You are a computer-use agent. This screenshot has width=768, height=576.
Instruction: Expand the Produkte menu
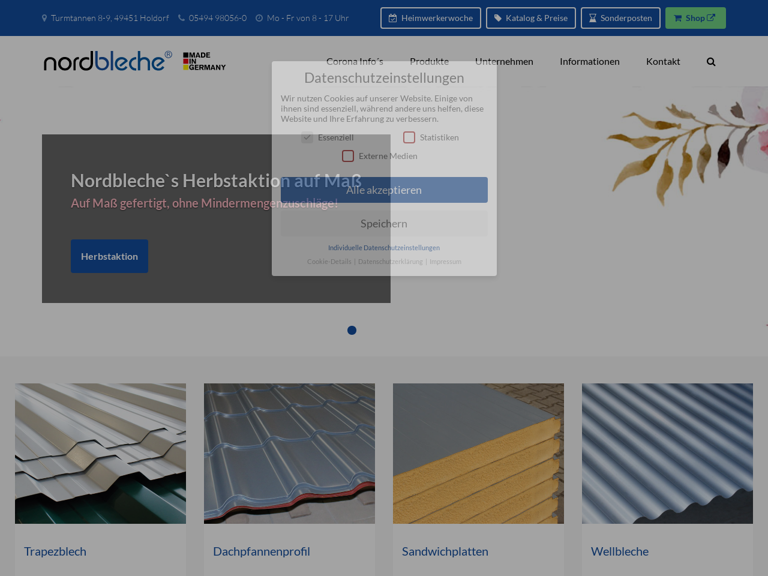[x=429, y=61]
